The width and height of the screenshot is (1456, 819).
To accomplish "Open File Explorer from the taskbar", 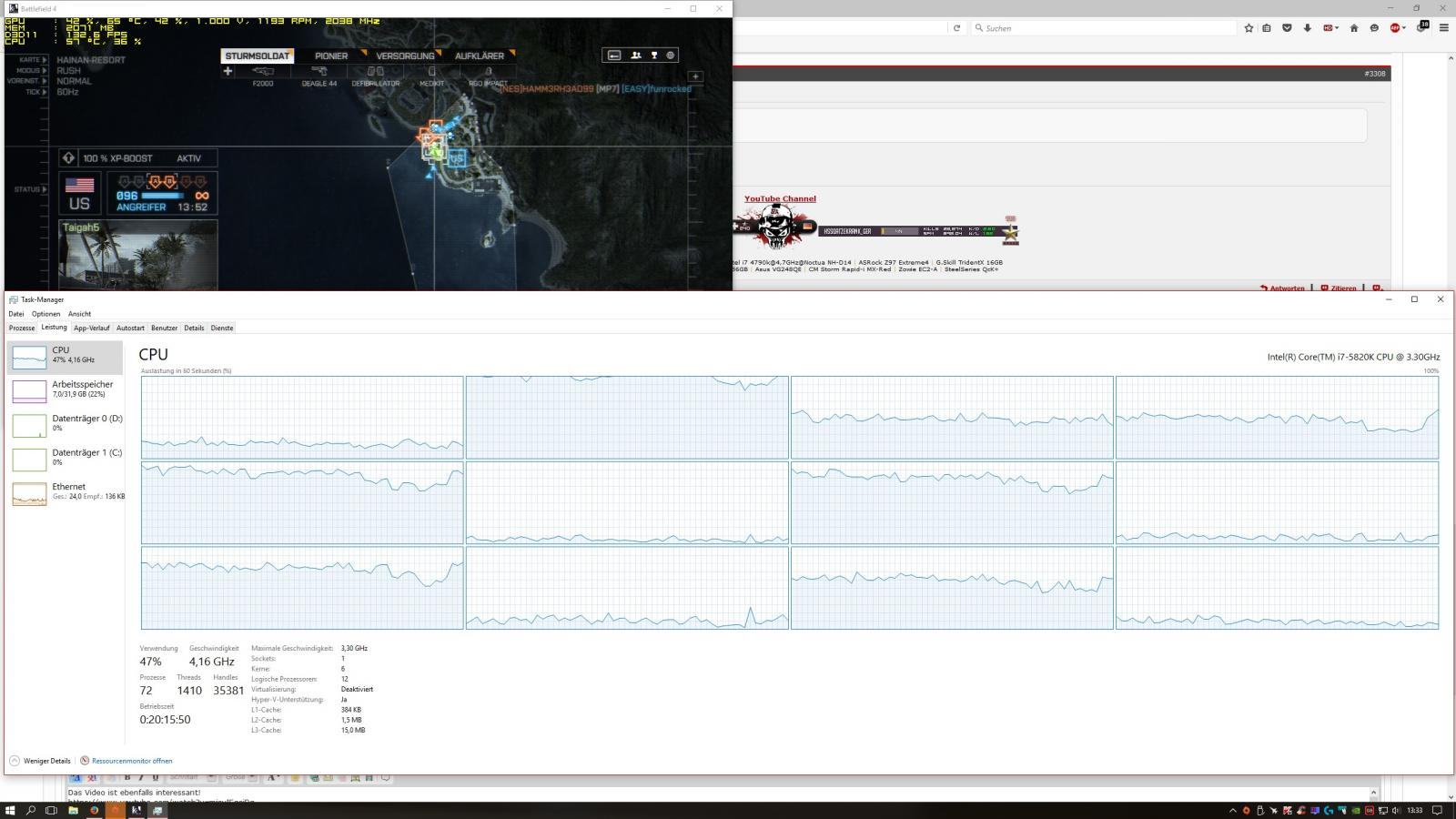I will click(73, 810).
